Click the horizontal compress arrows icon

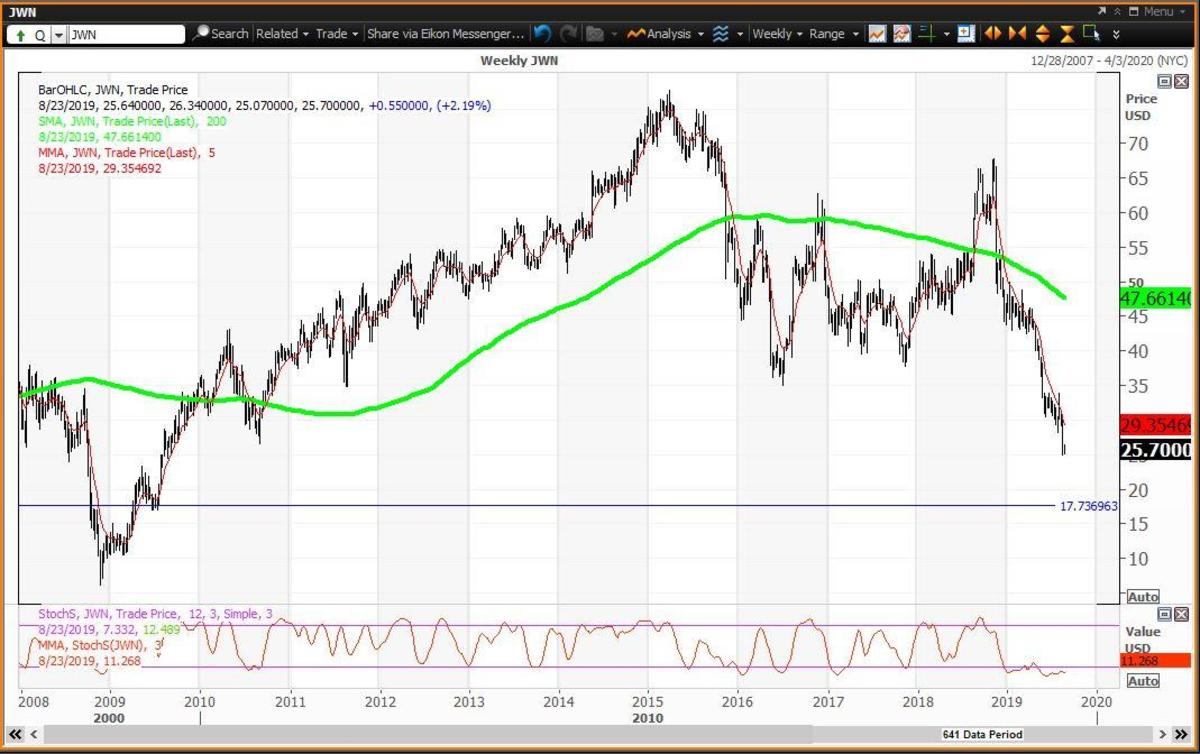coord(1018,34)
